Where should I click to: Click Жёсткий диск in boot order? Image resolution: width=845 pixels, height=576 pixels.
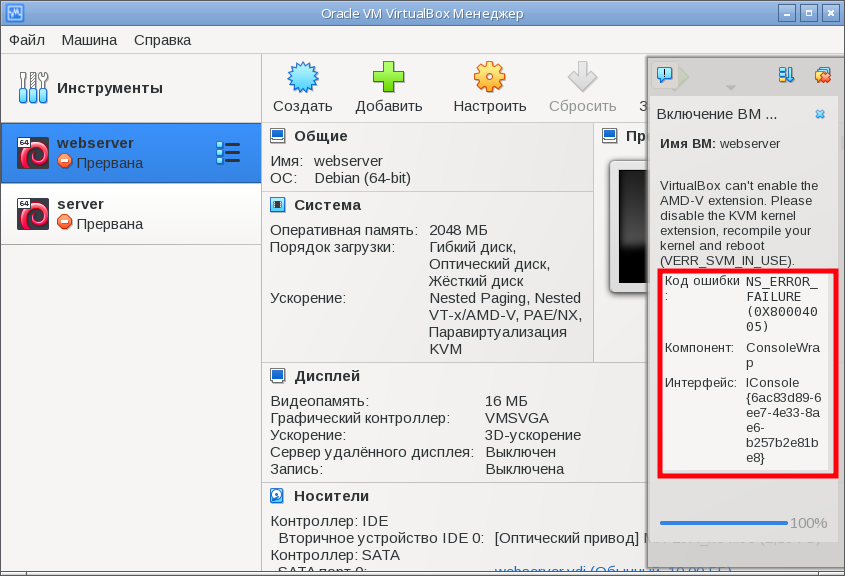(x=476, y=281)
